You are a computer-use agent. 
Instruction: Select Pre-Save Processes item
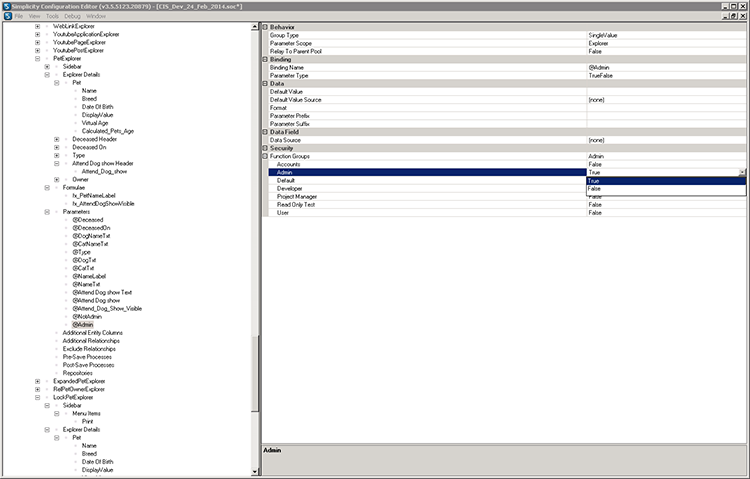87,357
